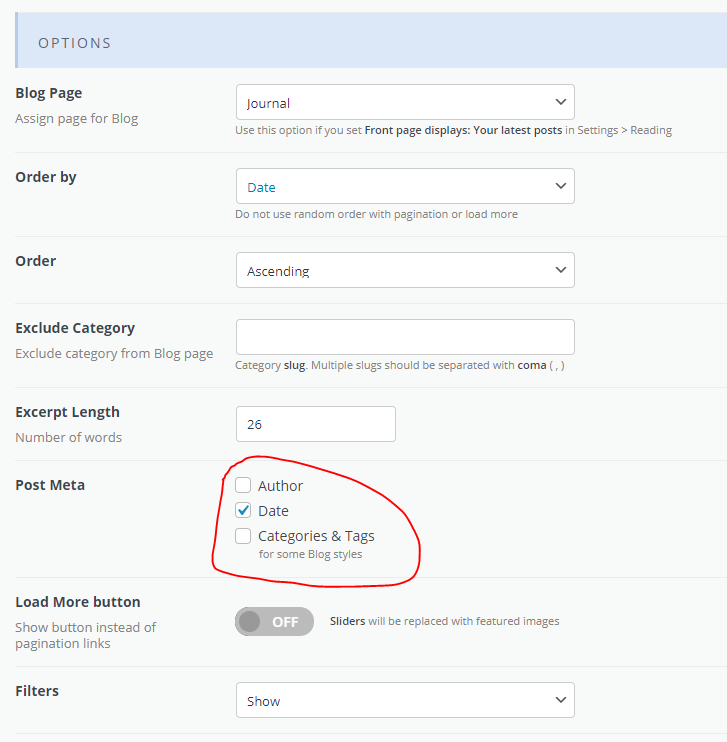This screenshot has width=727, height=742.
Task: Click the chevron arrow of Blog Page select
Action: click(x=561, y=102)
